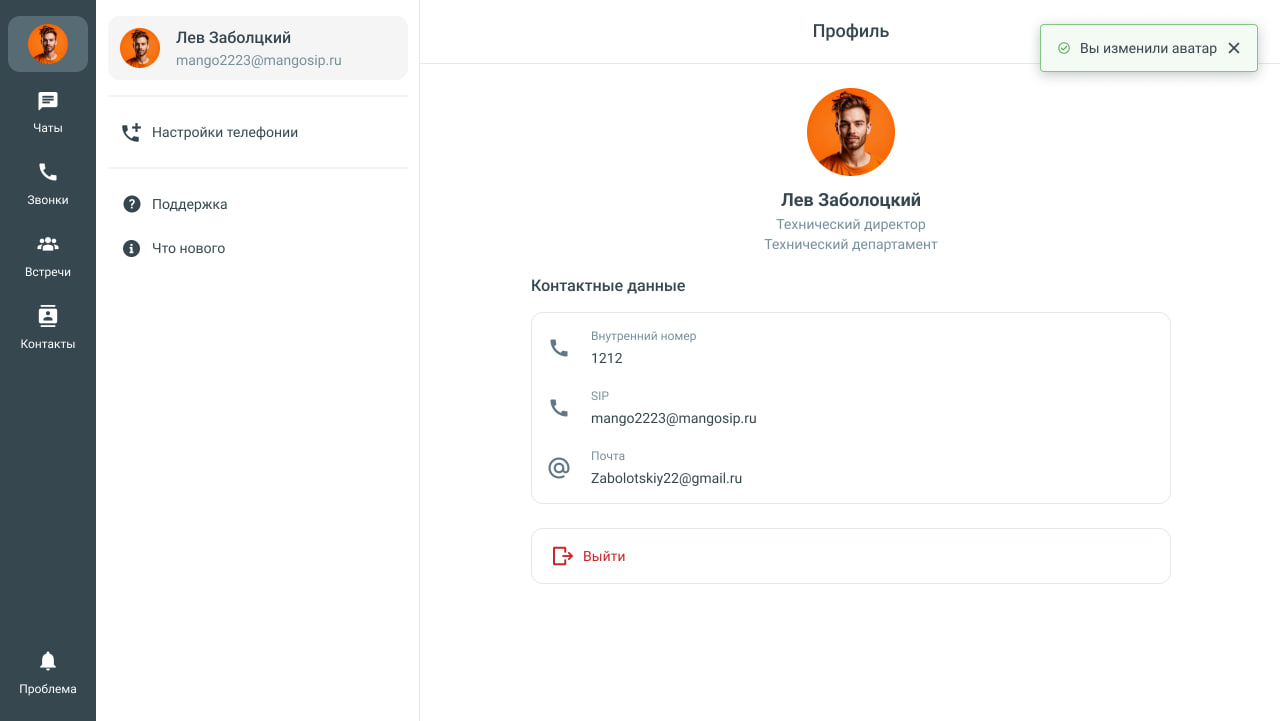The height and width of the screenshot is (721, 1280).
Task: Go to Meetings group icon
Action: coord(48,244)
